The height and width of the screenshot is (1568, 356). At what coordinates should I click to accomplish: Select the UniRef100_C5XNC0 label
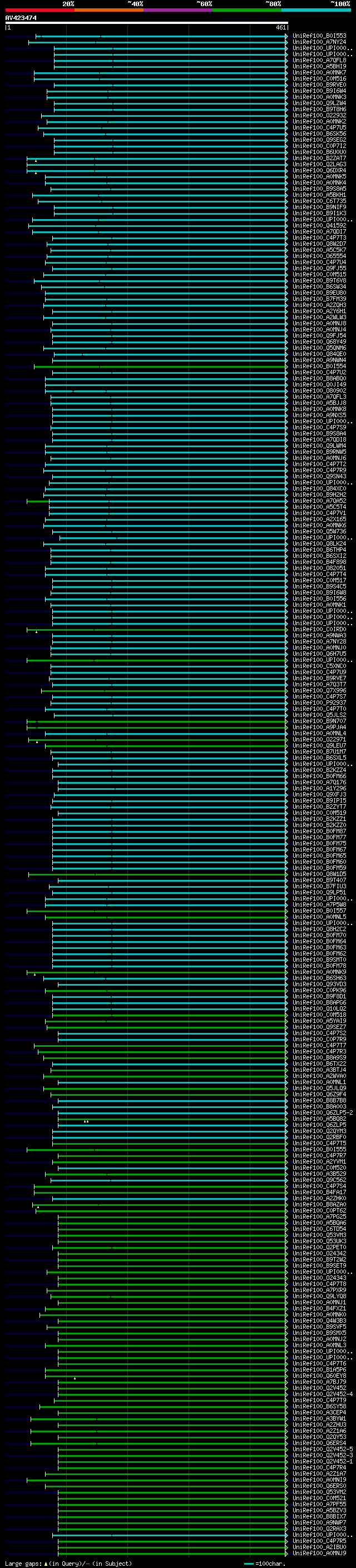tap(319, 666)
